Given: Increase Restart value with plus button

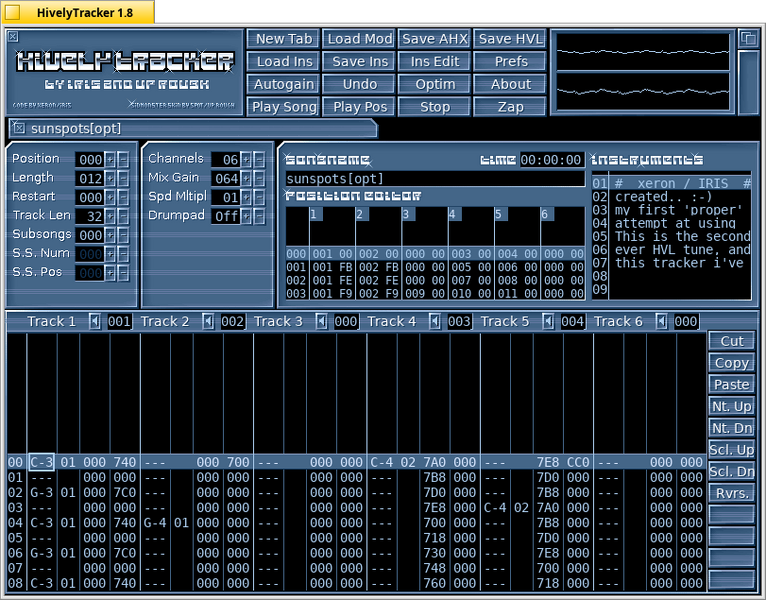Looking at the screenshot, I should coord(110,197).
